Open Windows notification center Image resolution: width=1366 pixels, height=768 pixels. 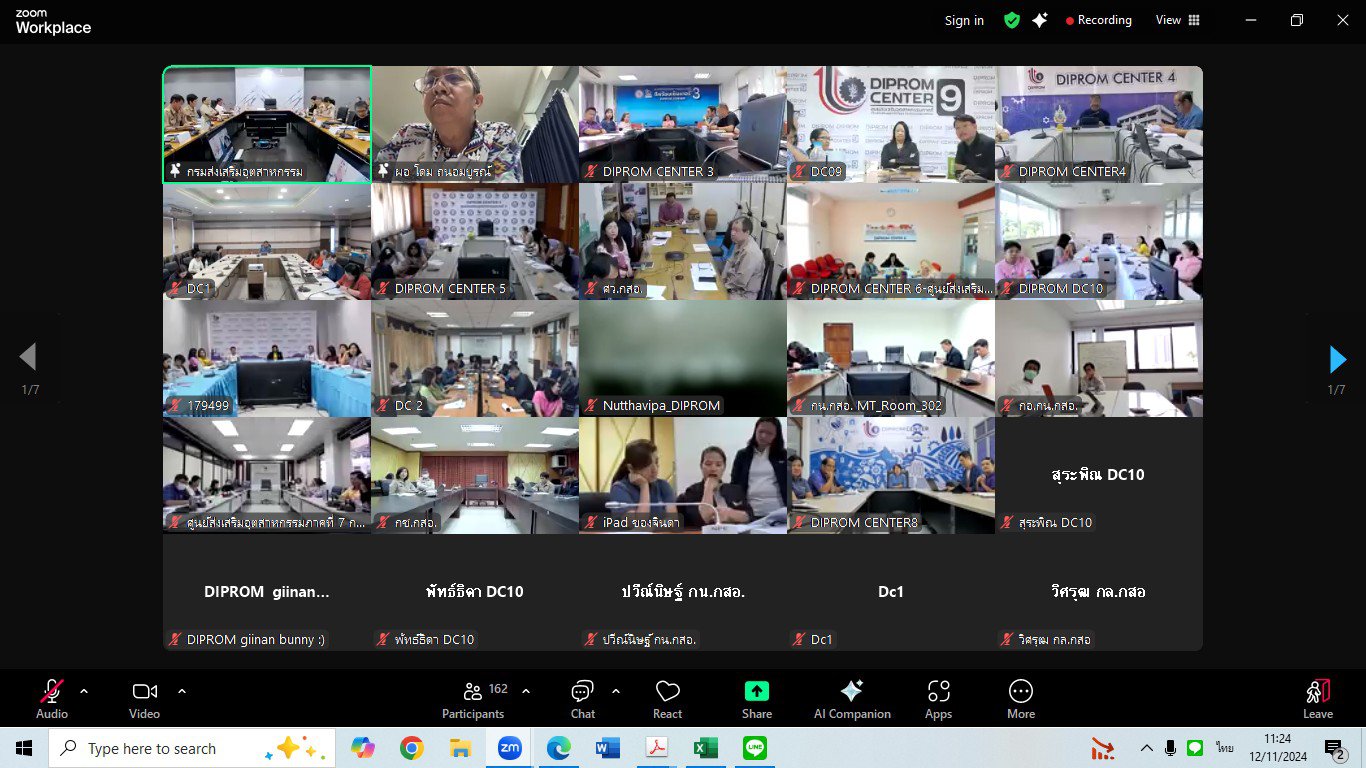click(x=1334, y=748)
